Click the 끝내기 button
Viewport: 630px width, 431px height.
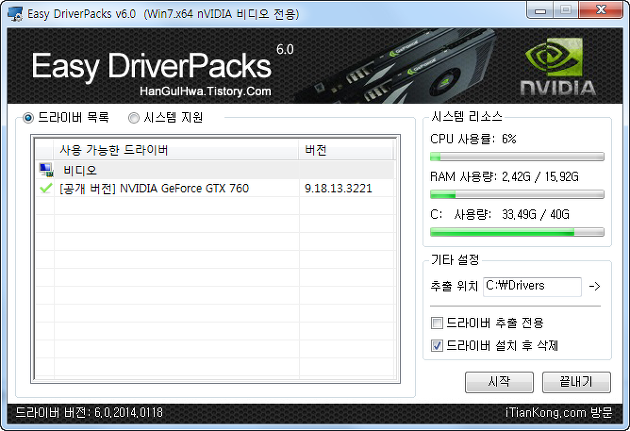tap(576, 382)
